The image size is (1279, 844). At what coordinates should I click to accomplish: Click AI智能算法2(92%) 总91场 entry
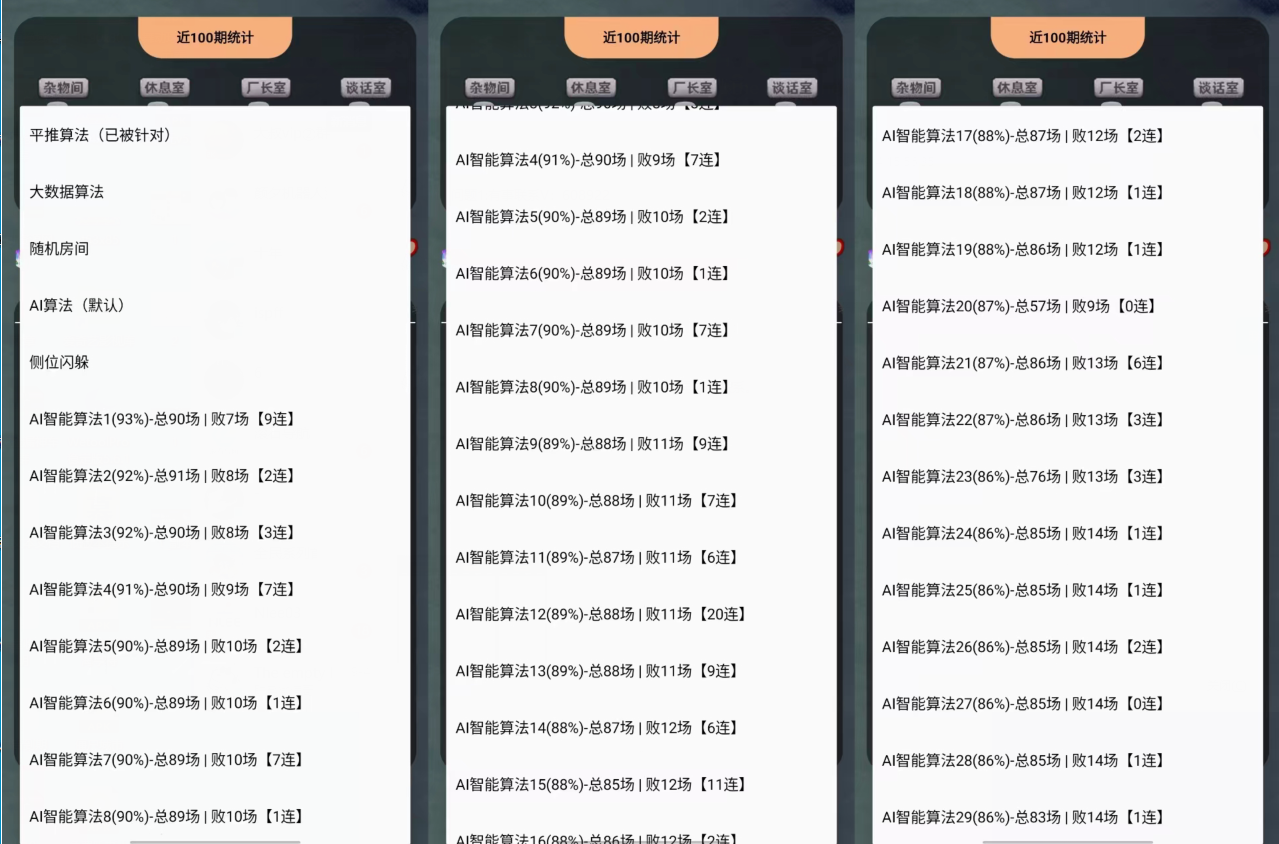[163, 476]
